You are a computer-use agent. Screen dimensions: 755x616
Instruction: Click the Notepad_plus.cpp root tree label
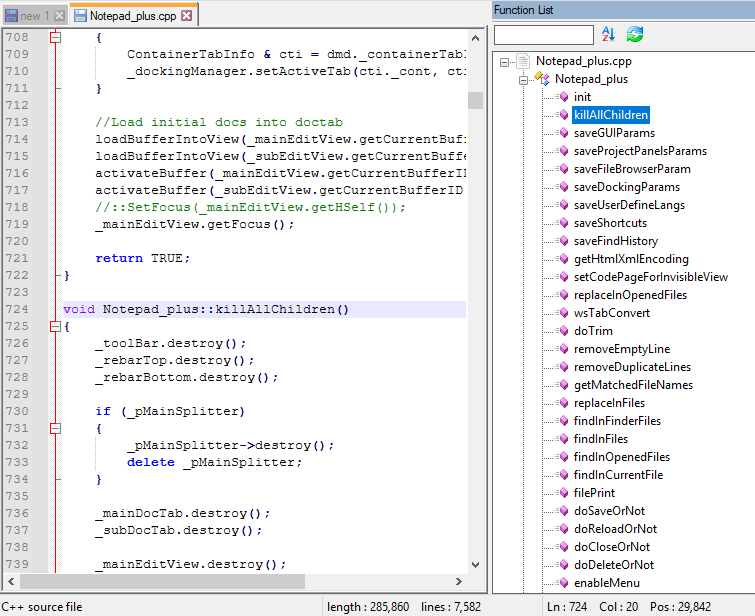coord(583,61)
